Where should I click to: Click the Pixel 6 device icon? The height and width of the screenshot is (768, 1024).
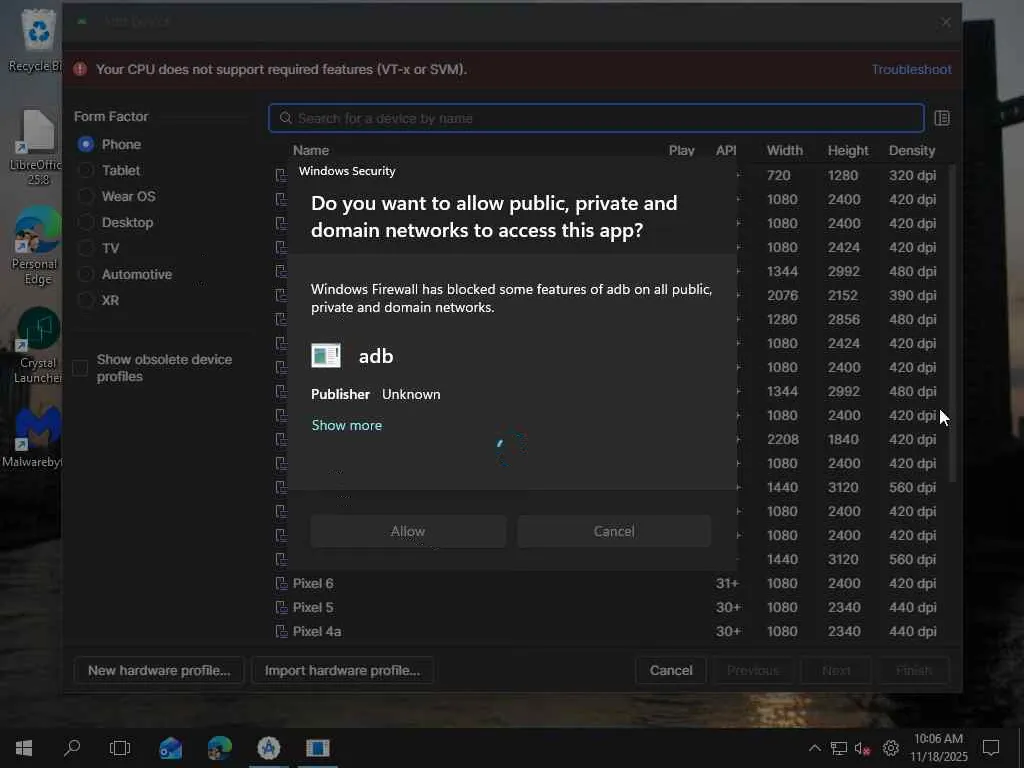pyautogui.click(x=281, y=583)
